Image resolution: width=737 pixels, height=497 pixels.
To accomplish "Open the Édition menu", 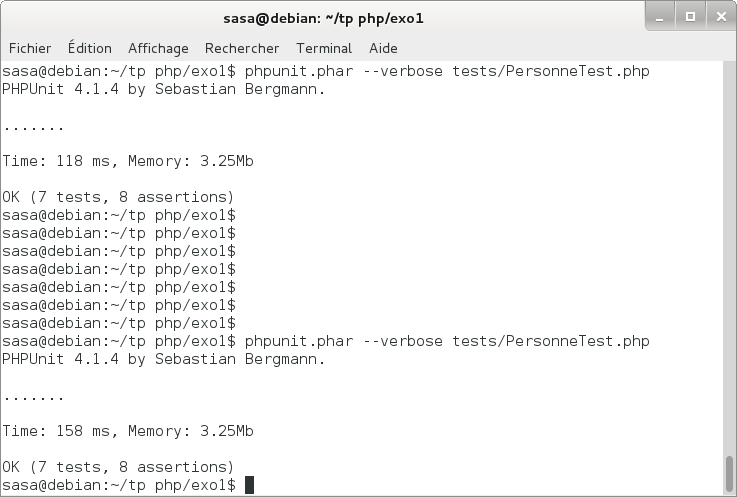I will [90, 48].
